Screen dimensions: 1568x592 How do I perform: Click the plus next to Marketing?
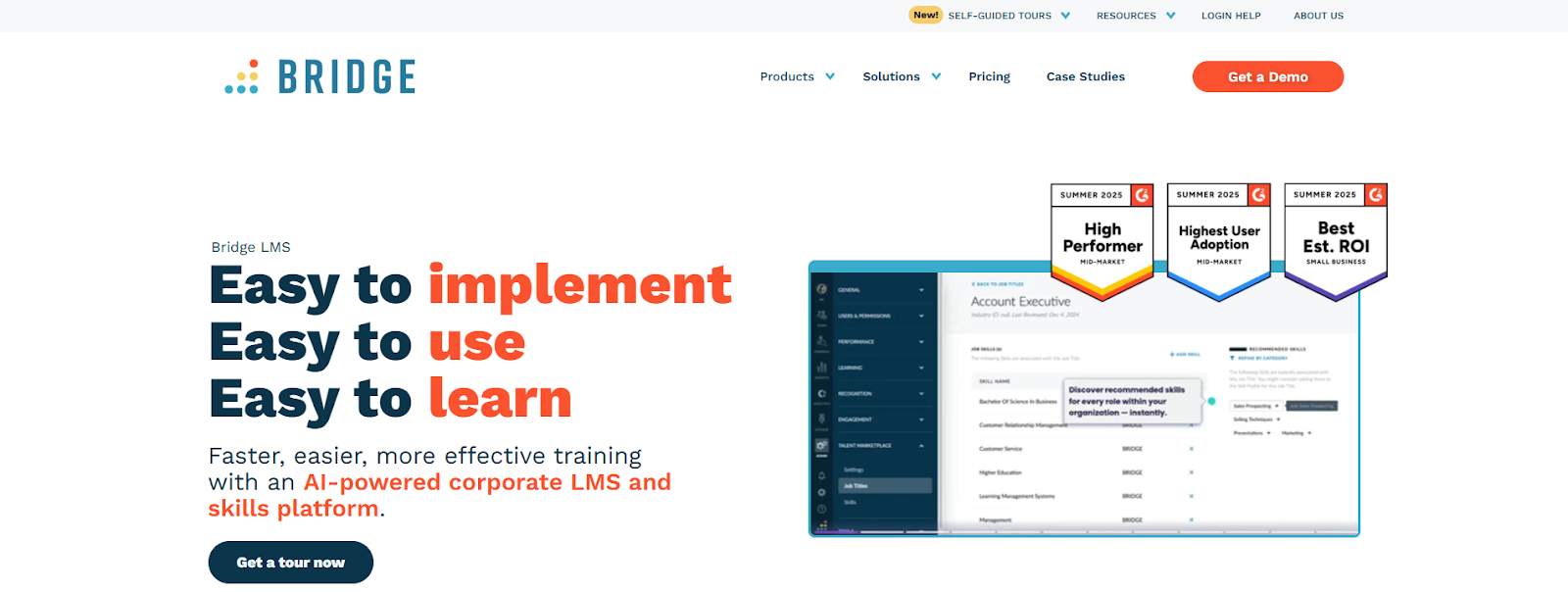[1309, 432]
